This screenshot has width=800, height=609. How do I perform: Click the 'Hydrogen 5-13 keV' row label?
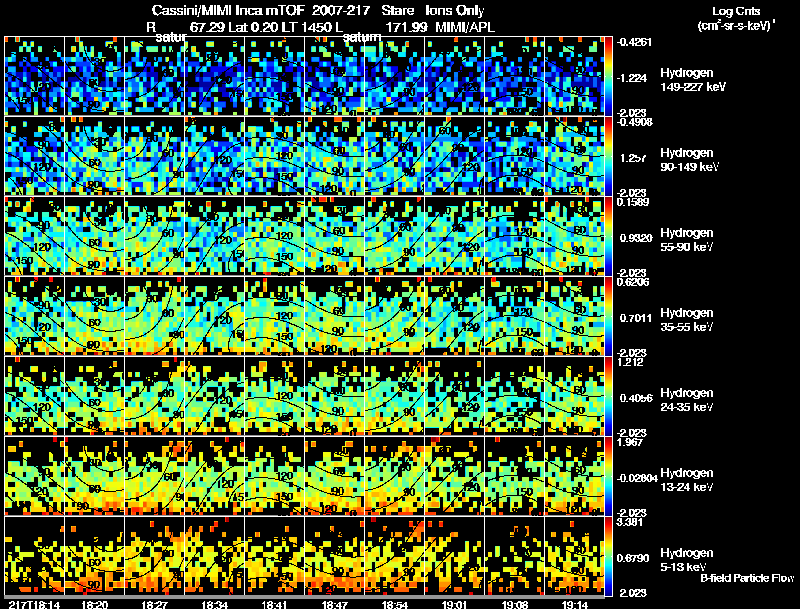687,560
